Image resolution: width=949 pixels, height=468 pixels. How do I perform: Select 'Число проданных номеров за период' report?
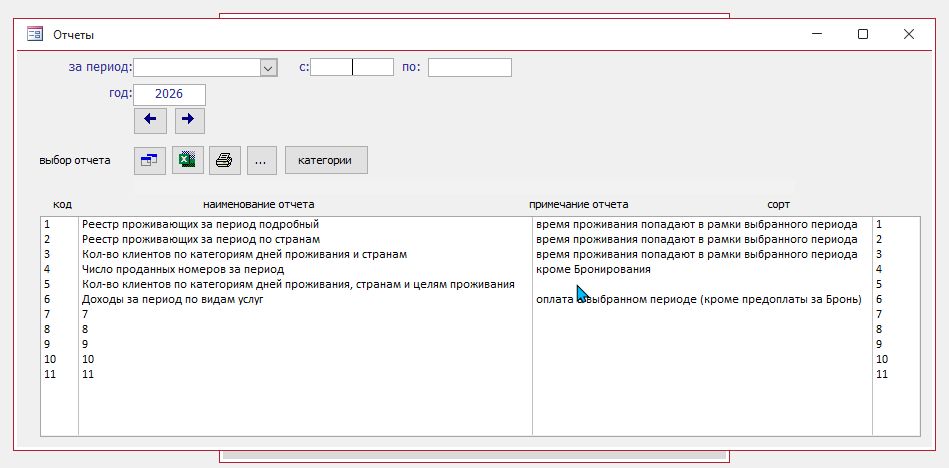[x=183, y=270]
